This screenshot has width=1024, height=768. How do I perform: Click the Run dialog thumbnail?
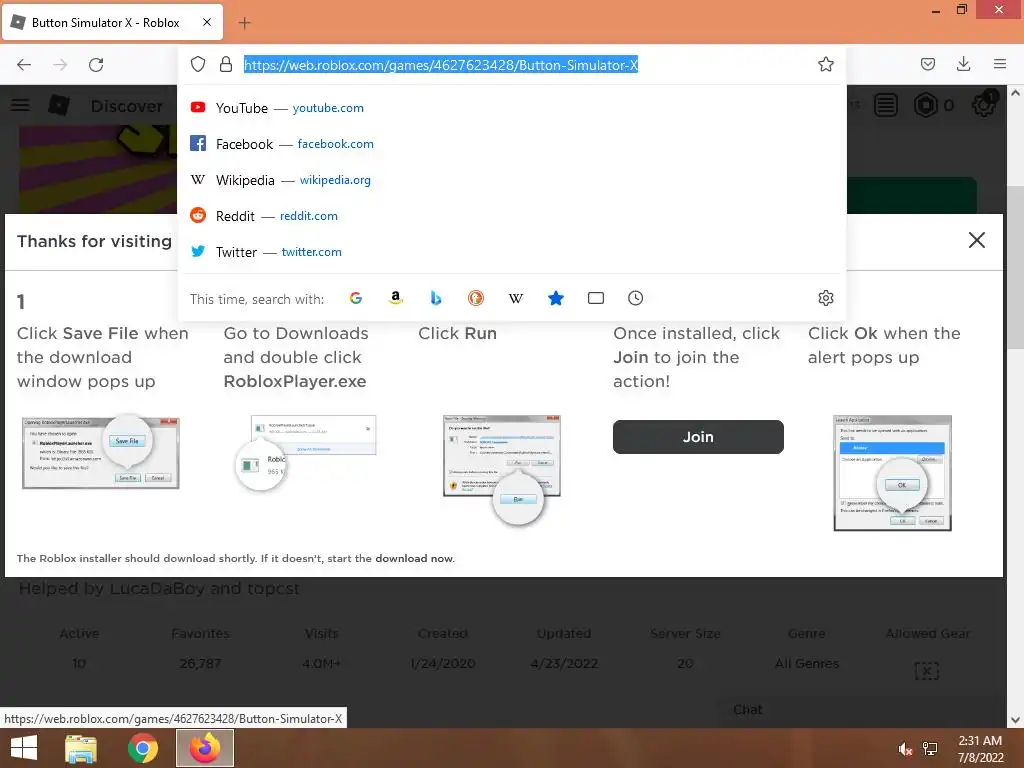[x=502, y=469]
